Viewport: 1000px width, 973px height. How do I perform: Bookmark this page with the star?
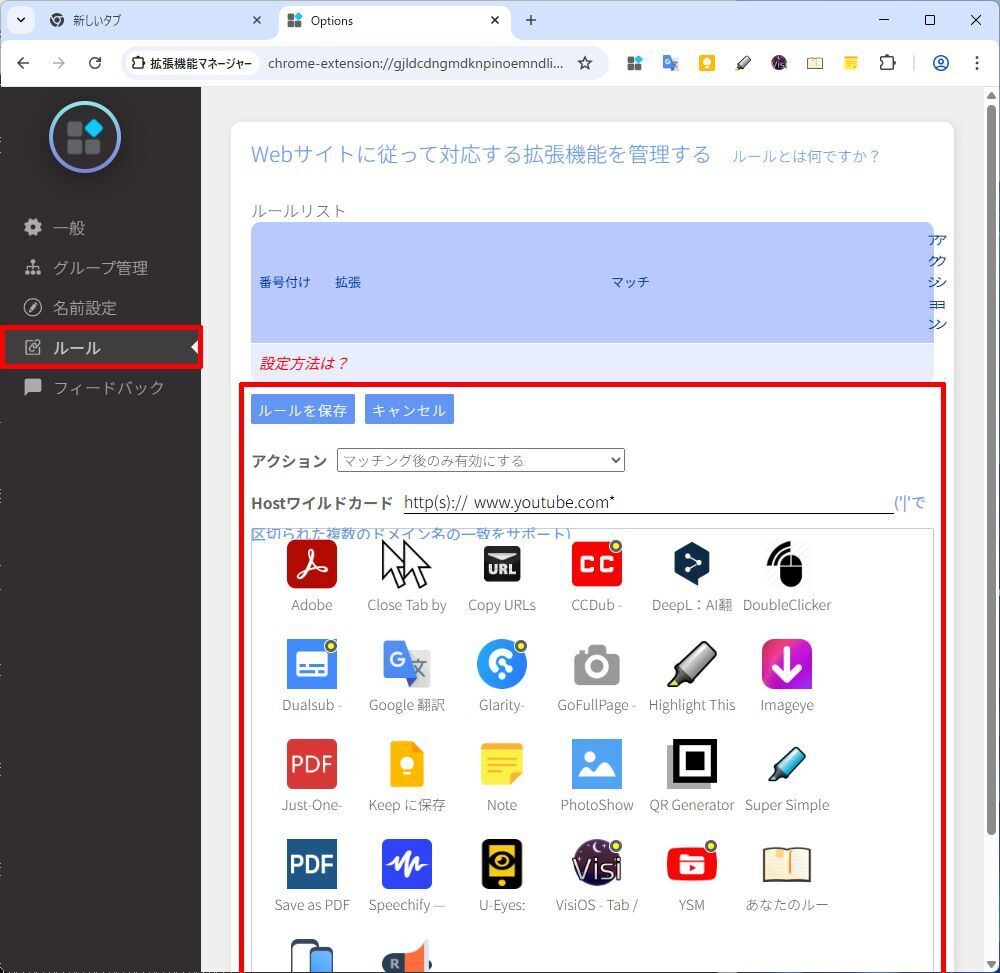pyautogui.click(x=584, y=63)
